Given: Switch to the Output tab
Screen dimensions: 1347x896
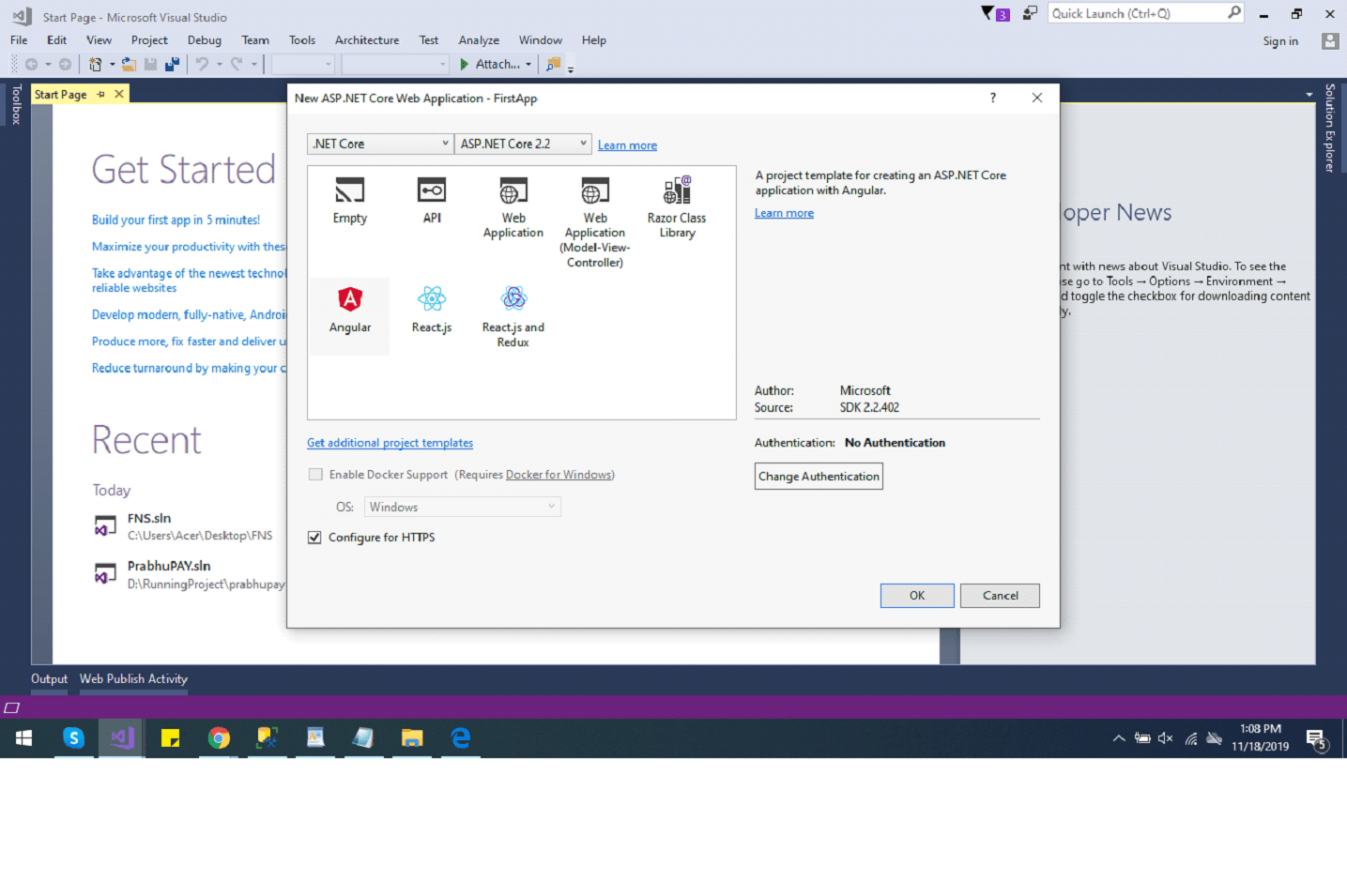Looking at the screenshot, I should coord(49,679).
